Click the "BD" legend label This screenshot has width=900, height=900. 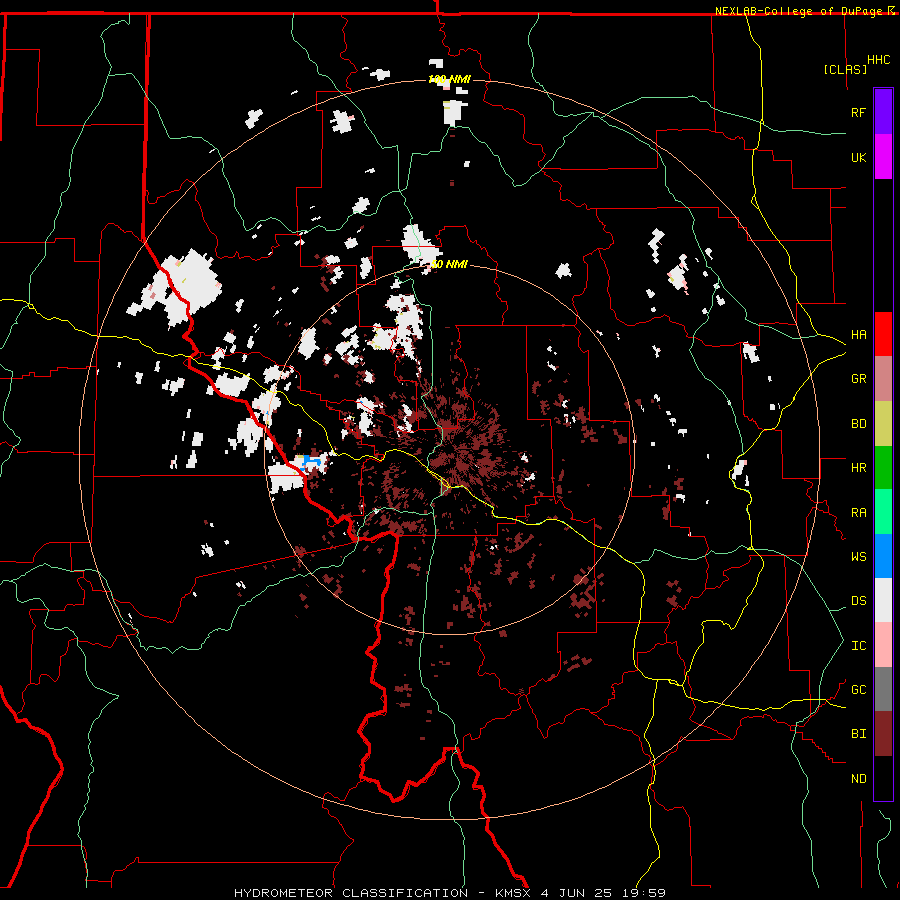(858, 424)
